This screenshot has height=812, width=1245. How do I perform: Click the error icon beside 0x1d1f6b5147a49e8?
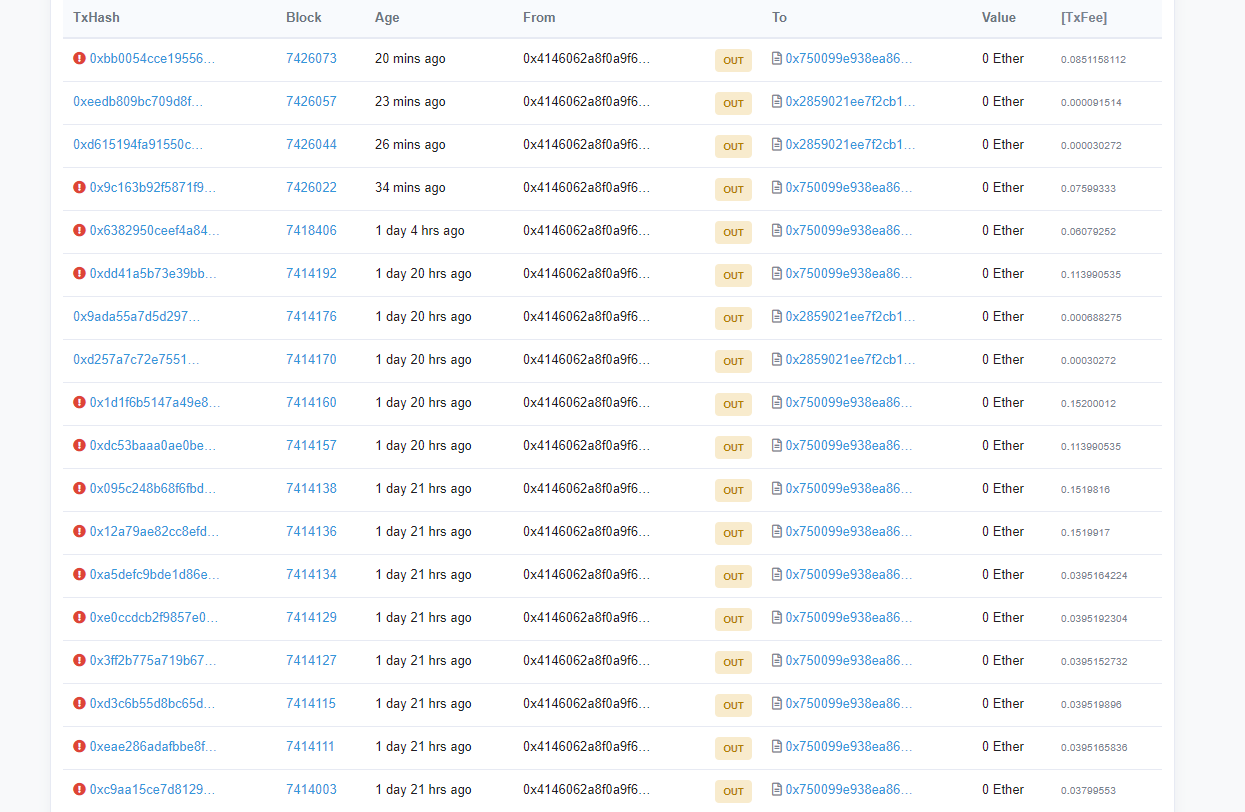pyautogui.click(x=80, y=402)
